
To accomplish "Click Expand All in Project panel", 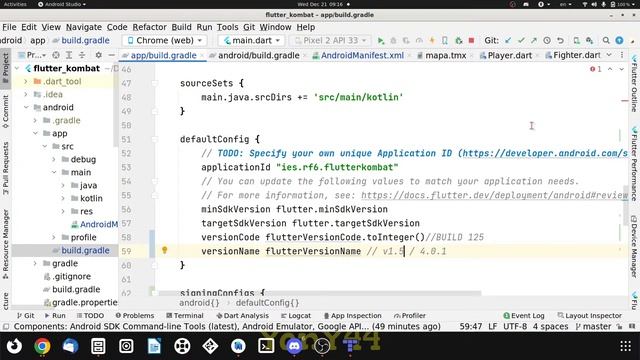I will pyautogui.click(x=69, y=55).
